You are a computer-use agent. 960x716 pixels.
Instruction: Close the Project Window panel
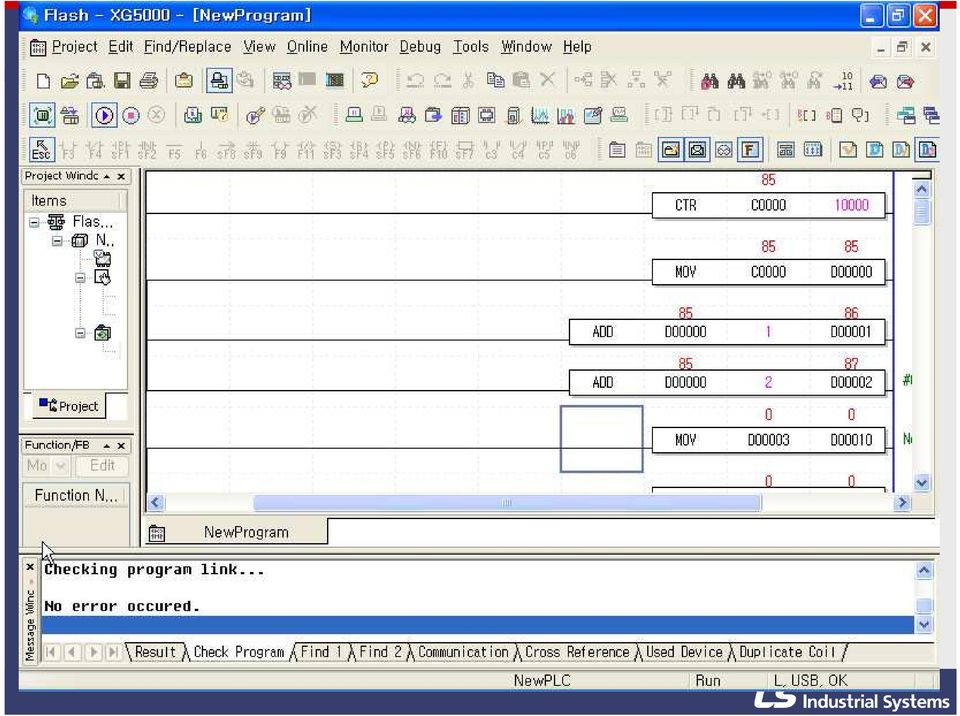point(121,176)
